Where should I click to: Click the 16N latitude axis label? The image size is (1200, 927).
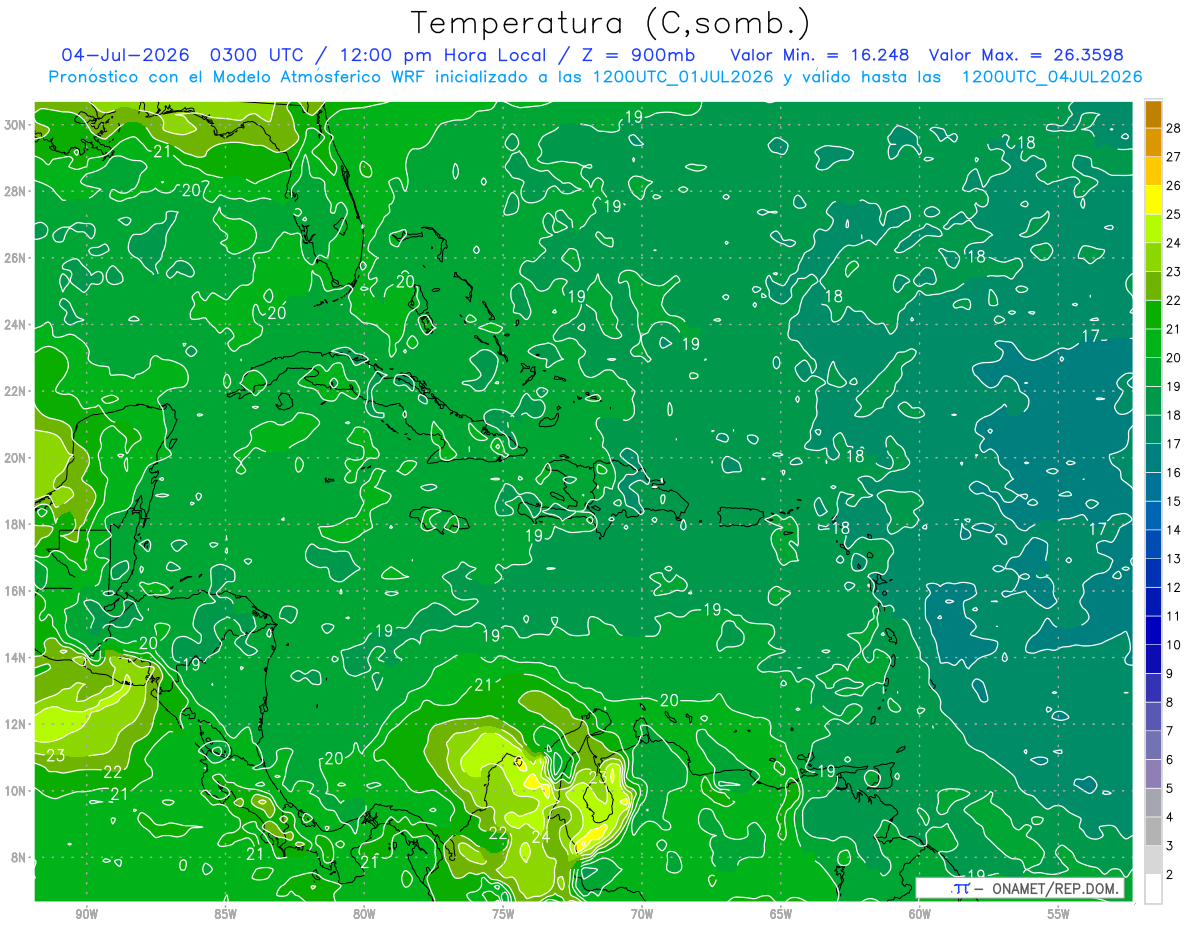pos(16,591)
